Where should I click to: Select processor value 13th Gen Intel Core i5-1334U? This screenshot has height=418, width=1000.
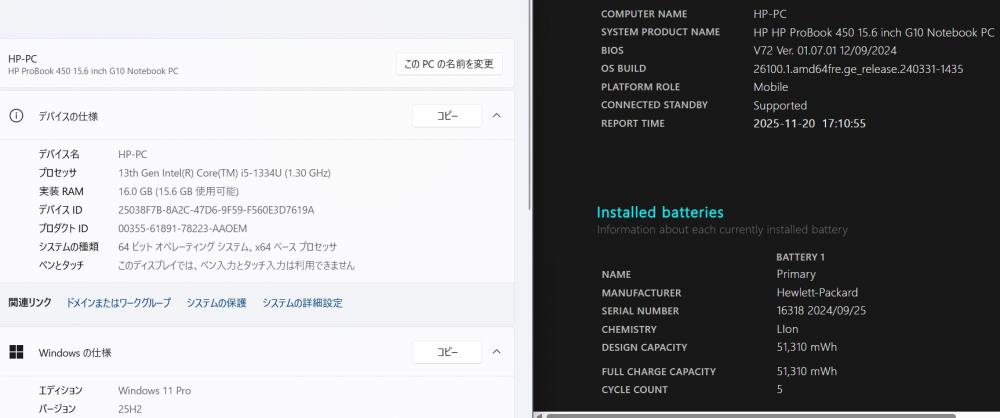(x=224, y=173)
